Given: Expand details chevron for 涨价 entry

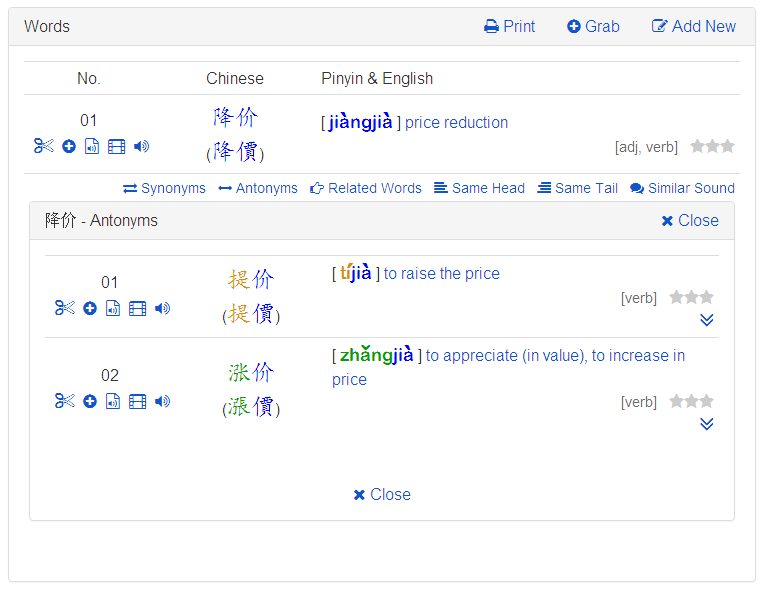Looking at the screenshot, I should [x=707, y=424].
